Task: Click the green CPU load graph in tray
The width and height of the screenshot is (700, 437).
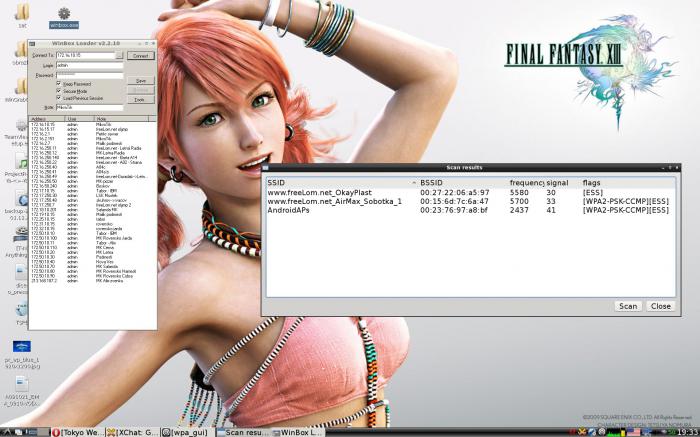Action: [x=613, y=432]
